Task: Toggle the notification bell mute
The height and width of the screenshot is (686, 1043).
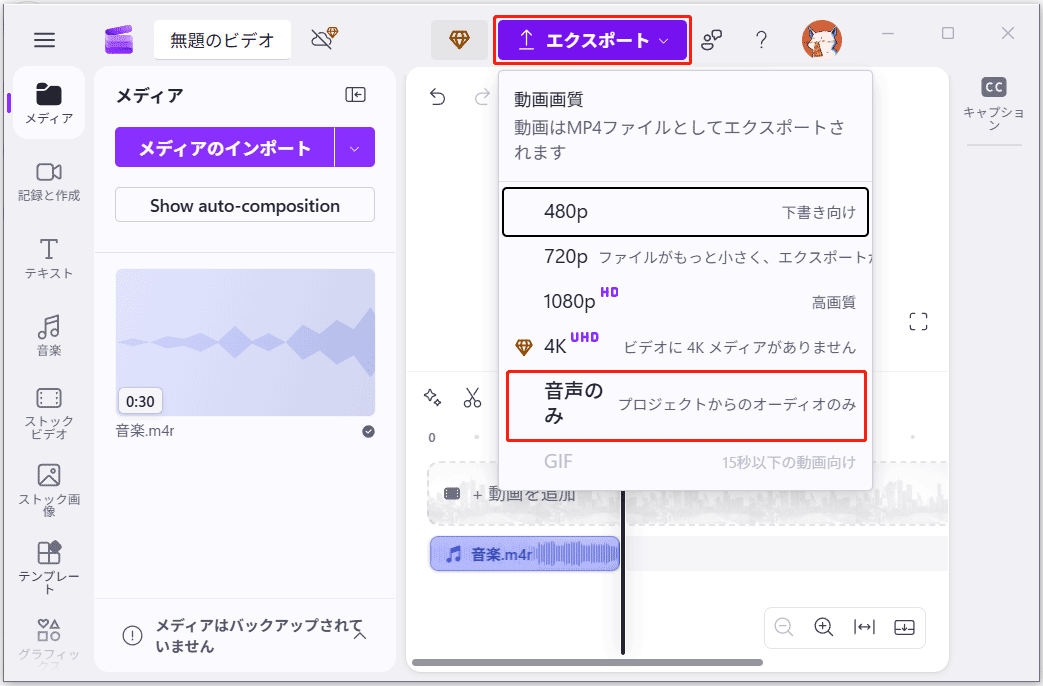Action: pos(324,39)
